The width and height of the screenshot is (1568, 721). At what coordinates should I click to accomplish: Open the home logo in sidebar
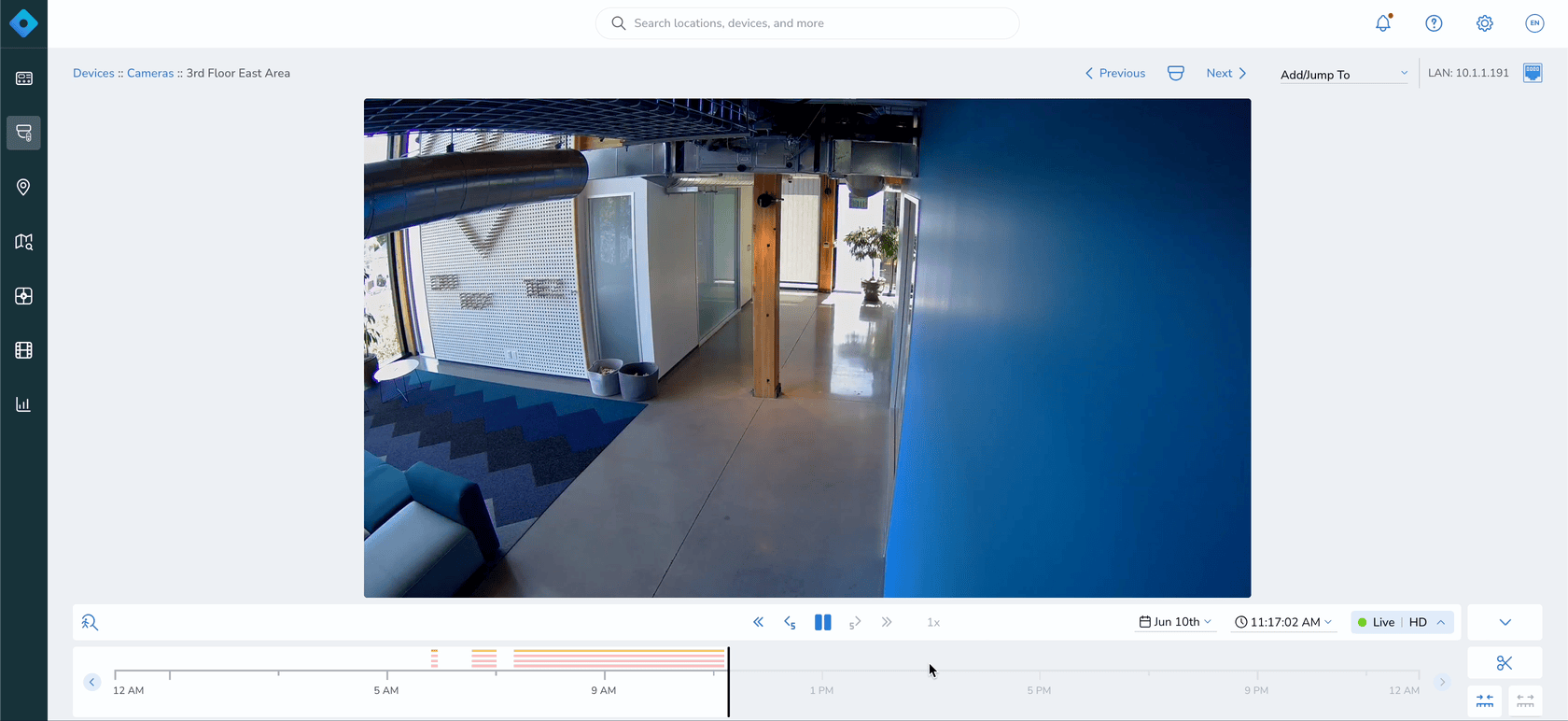click(x=23, y=23)
